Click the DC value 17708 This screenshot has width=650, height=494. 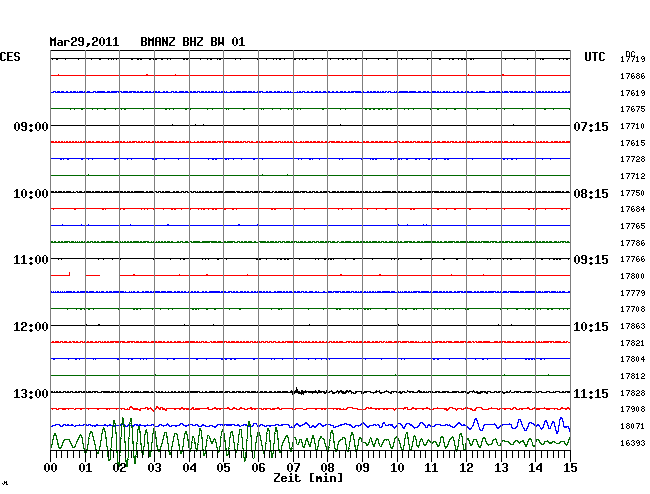point(633,309)
